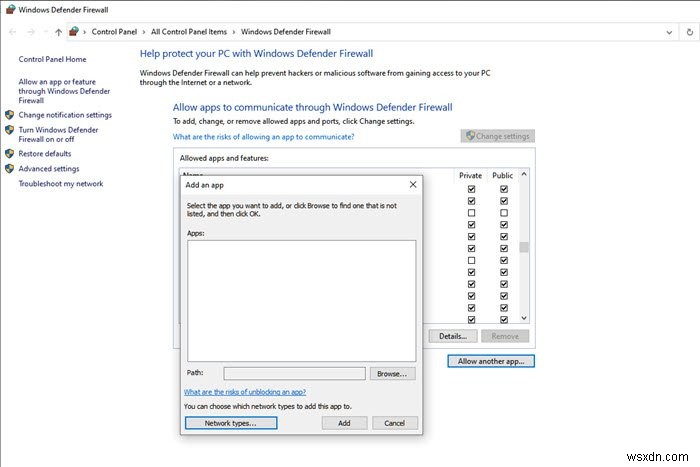
Task: Enable the third row's unchecked Private checkbox
Action: click(x=471, y=213)
